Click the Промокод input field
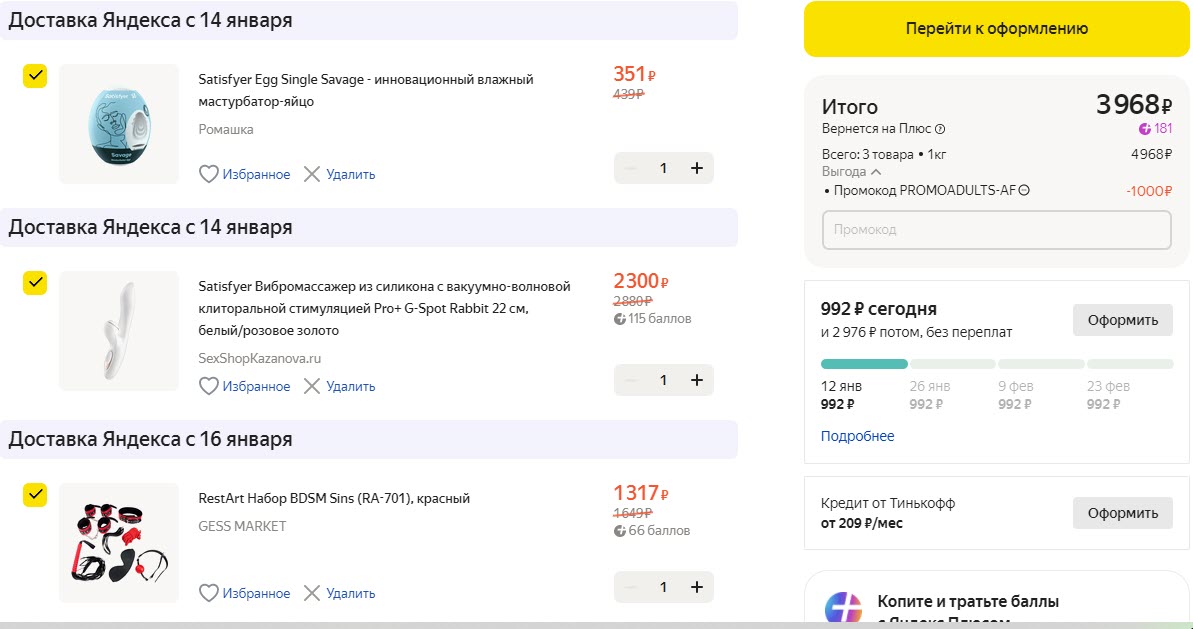 pos(996,230)
